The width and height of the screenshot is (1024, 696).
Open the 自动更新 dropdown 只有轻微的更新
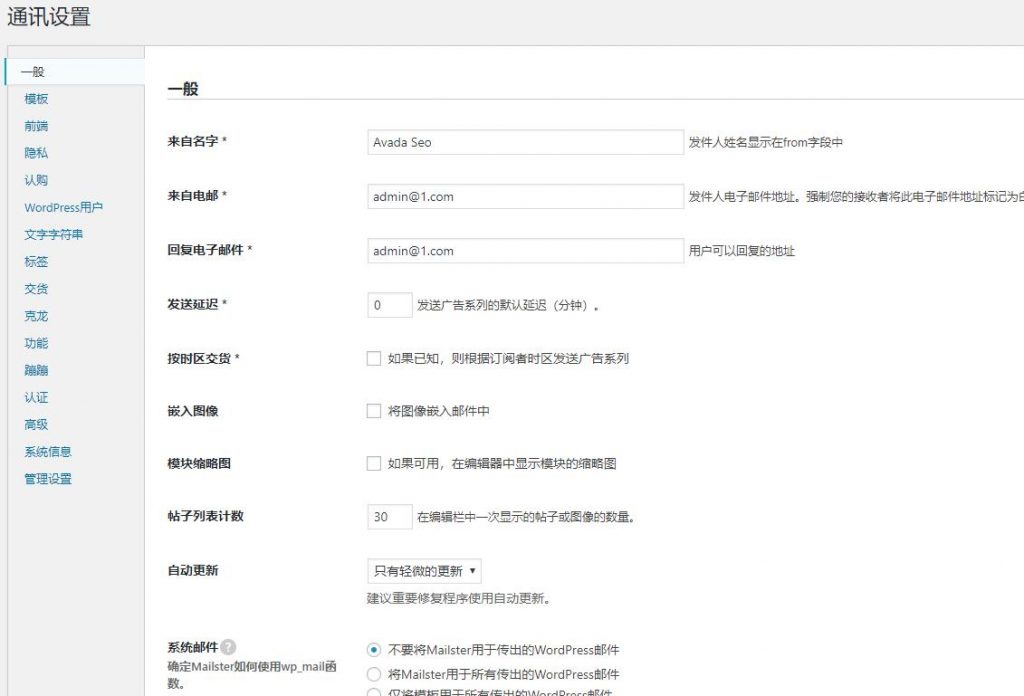[x=424, y=571]
